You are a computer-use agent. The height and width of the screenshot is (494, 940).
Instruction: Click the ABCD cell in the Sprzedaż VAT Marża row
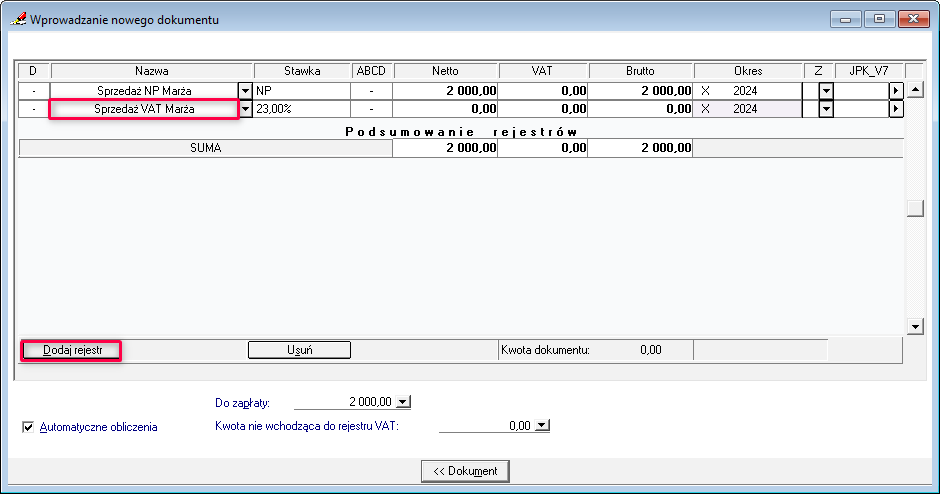click(372, 109)
